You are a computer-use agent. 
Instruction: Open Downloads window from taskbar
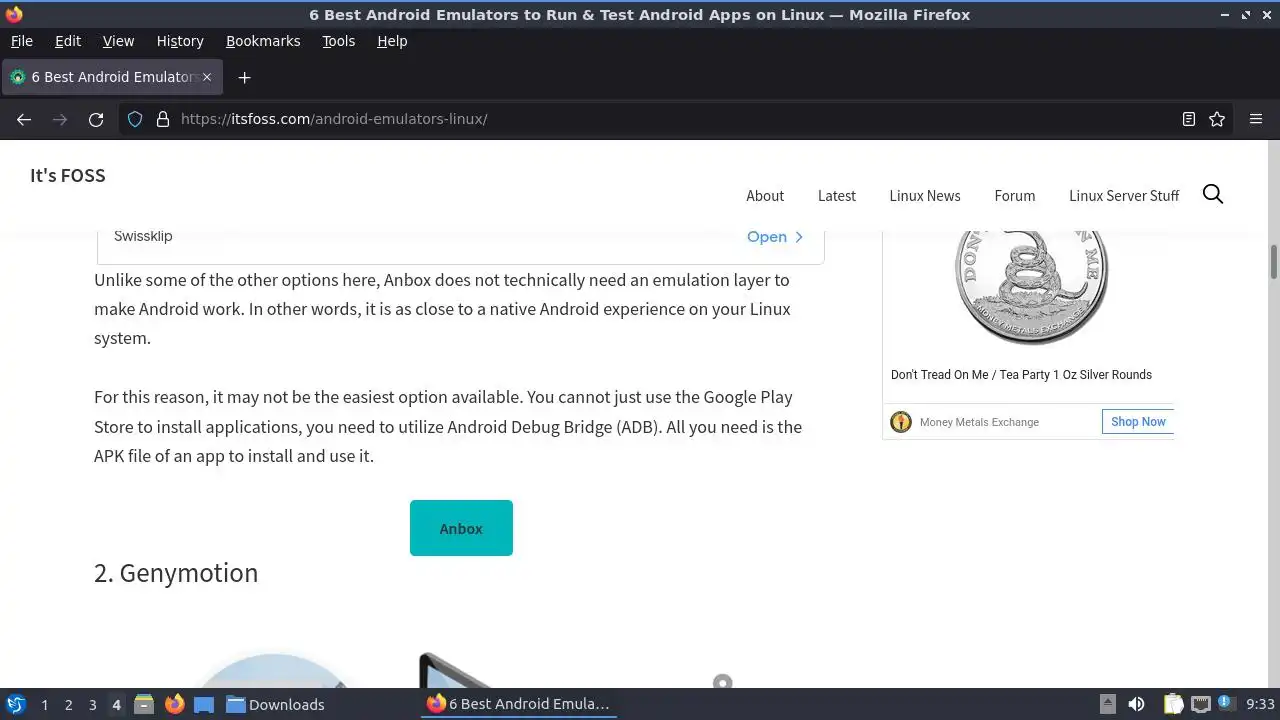click(x=275, y=704)
